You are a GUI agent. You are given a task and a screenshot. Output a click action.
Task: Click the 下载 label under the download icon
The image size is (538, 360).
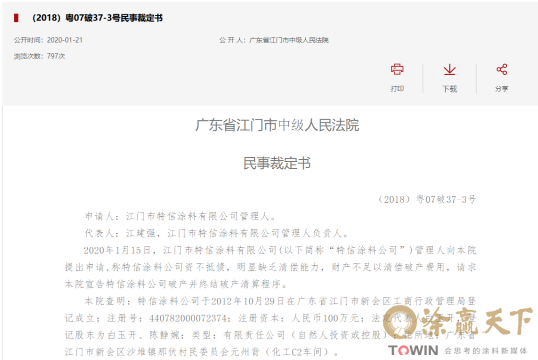coord(449,89)
